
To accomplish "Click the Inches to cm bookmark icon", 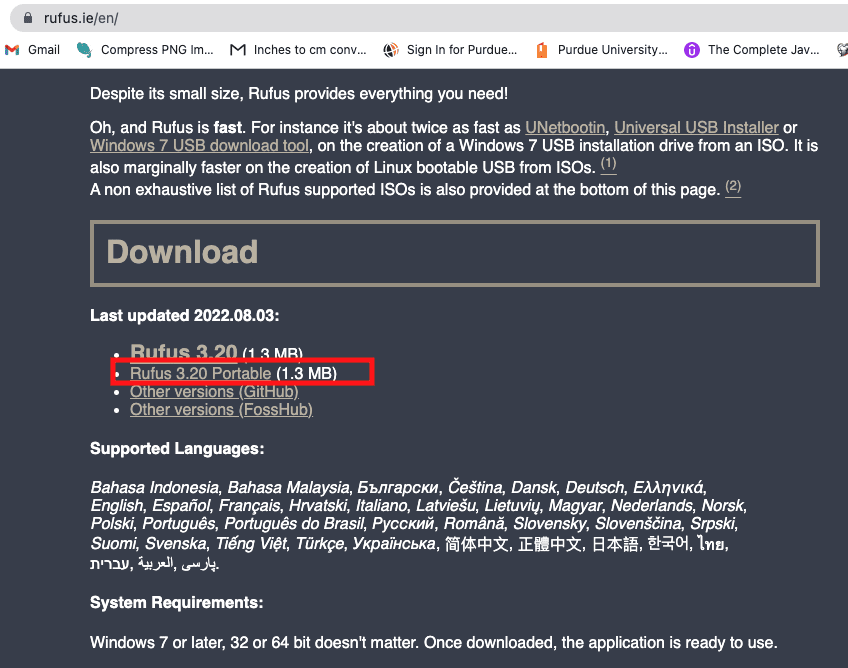I will coord(237,50).
